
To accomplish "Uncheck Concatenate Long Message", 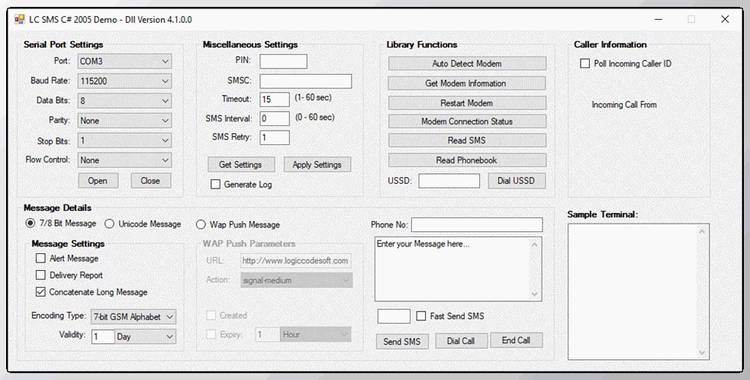I will pos(40,292).
